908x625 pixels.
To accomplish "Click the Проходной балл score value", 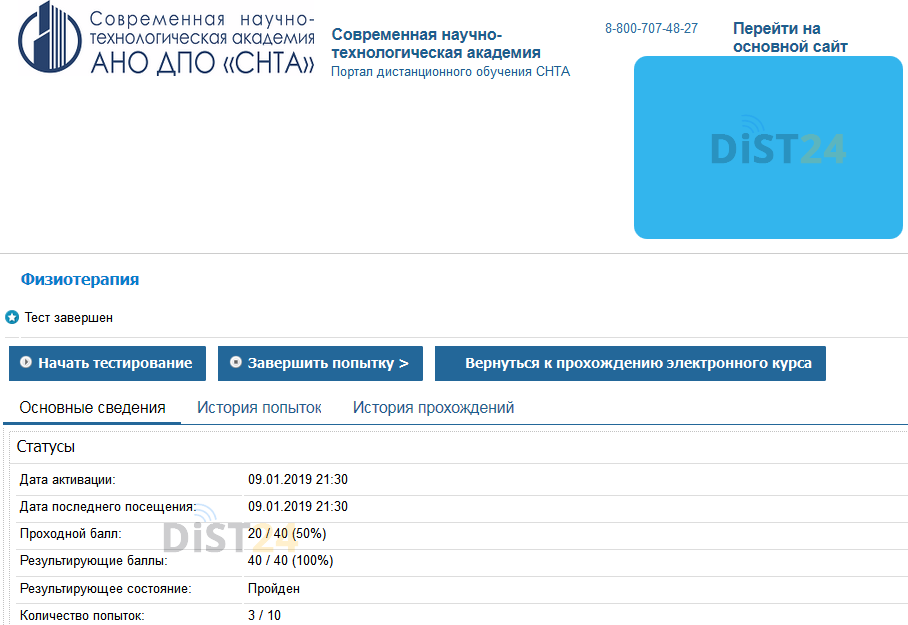I will point(287,533).
